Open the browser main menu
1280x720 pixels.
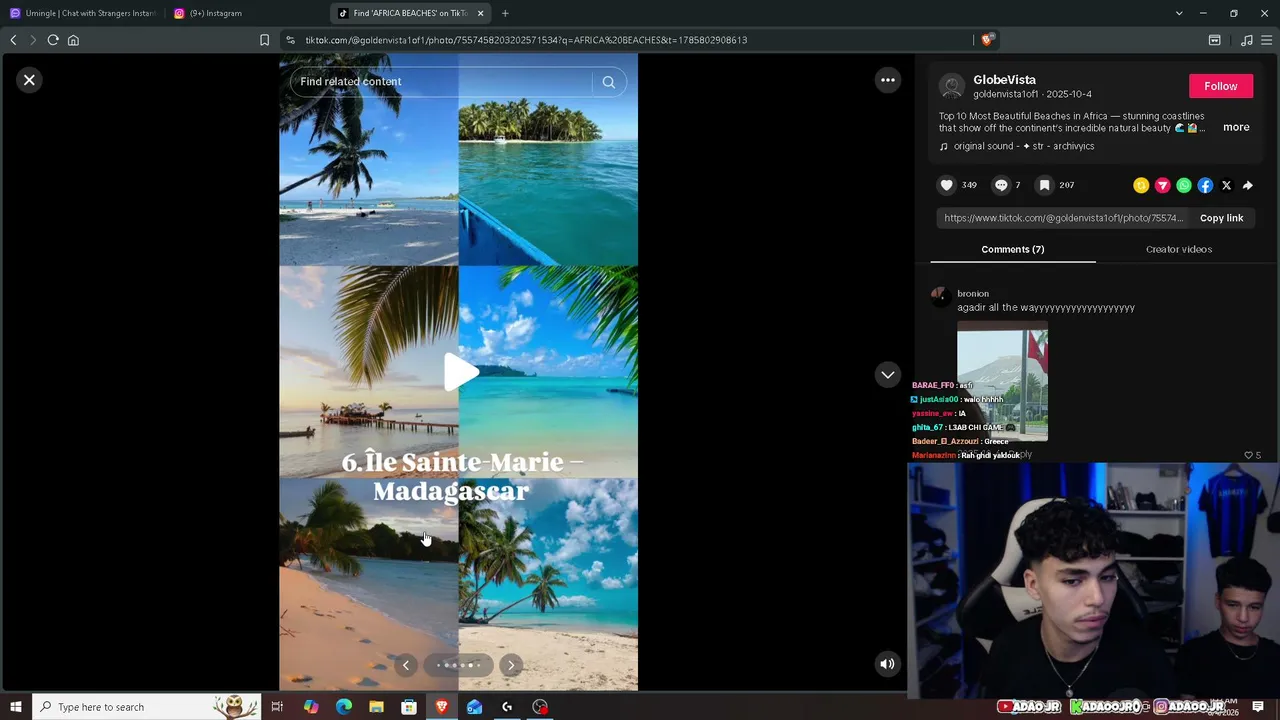click(1267, 40)
